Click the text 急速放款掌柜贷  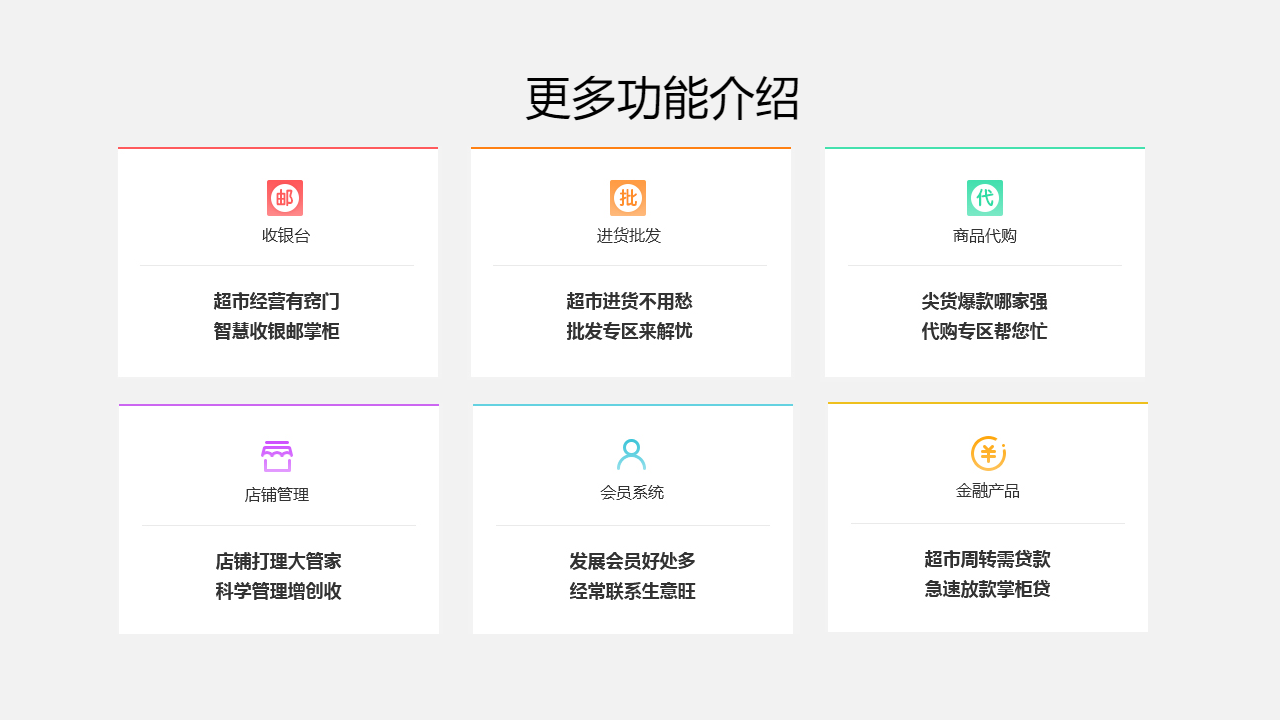pos(986,591)
